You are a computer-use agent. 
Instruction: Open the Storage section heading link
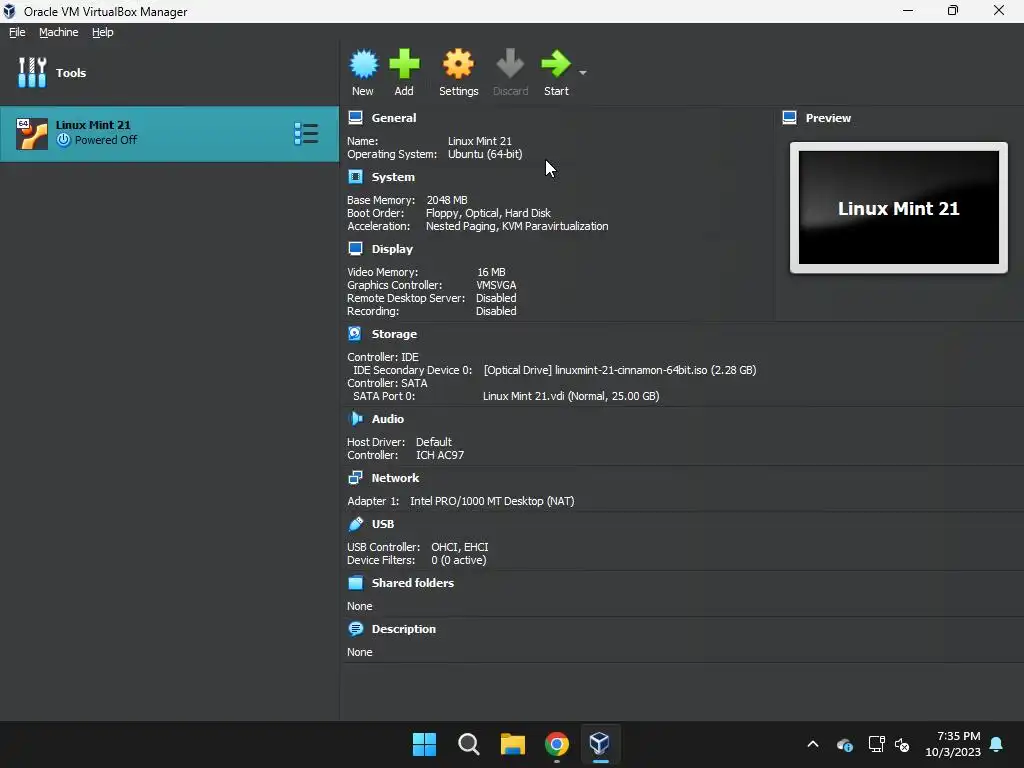coord(394,334)
